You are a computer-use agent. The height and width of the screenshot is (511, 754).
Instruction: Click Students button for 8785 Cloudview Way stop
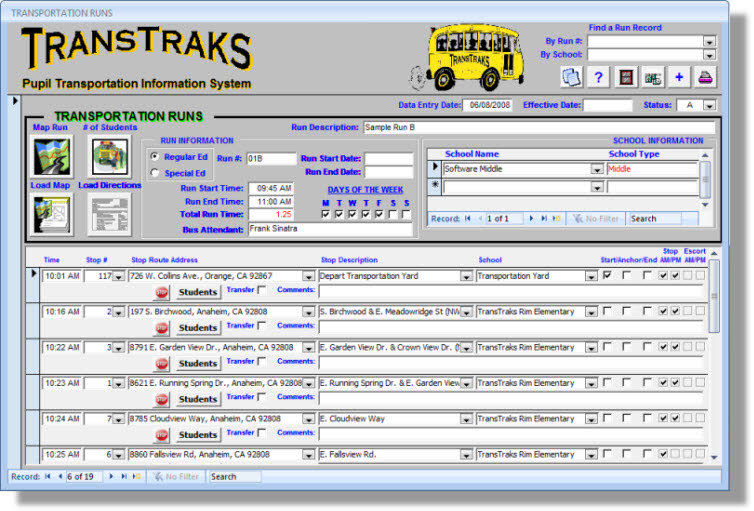(198, 435)
